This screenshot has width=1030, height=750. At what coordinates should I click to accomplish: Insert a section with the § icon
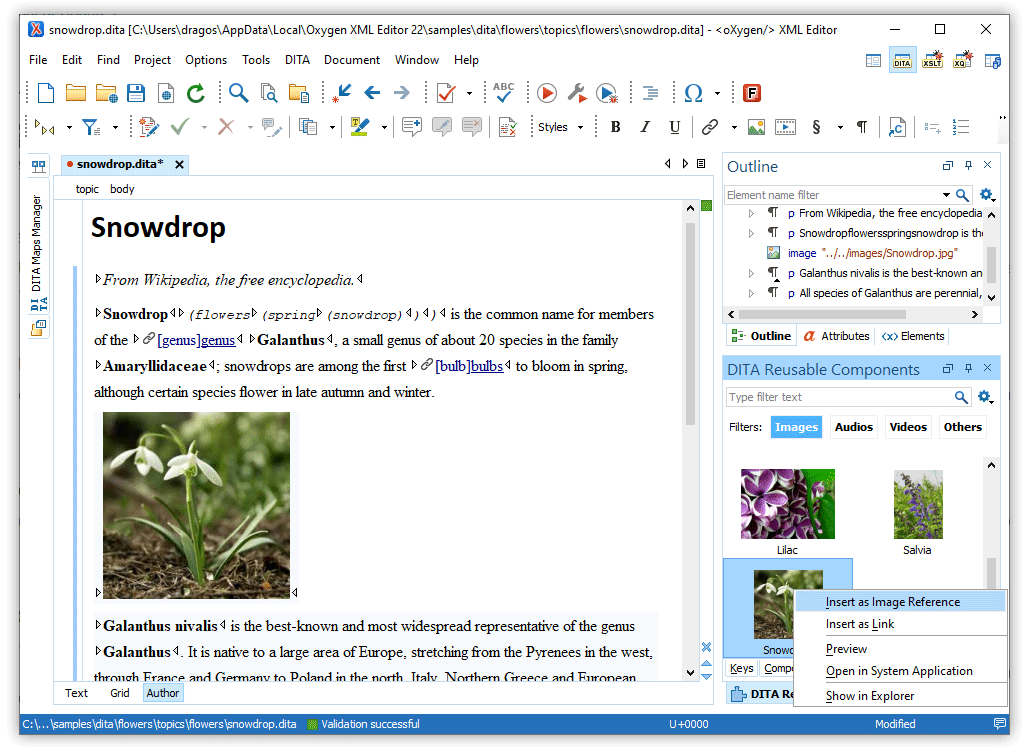coord(816,127)
